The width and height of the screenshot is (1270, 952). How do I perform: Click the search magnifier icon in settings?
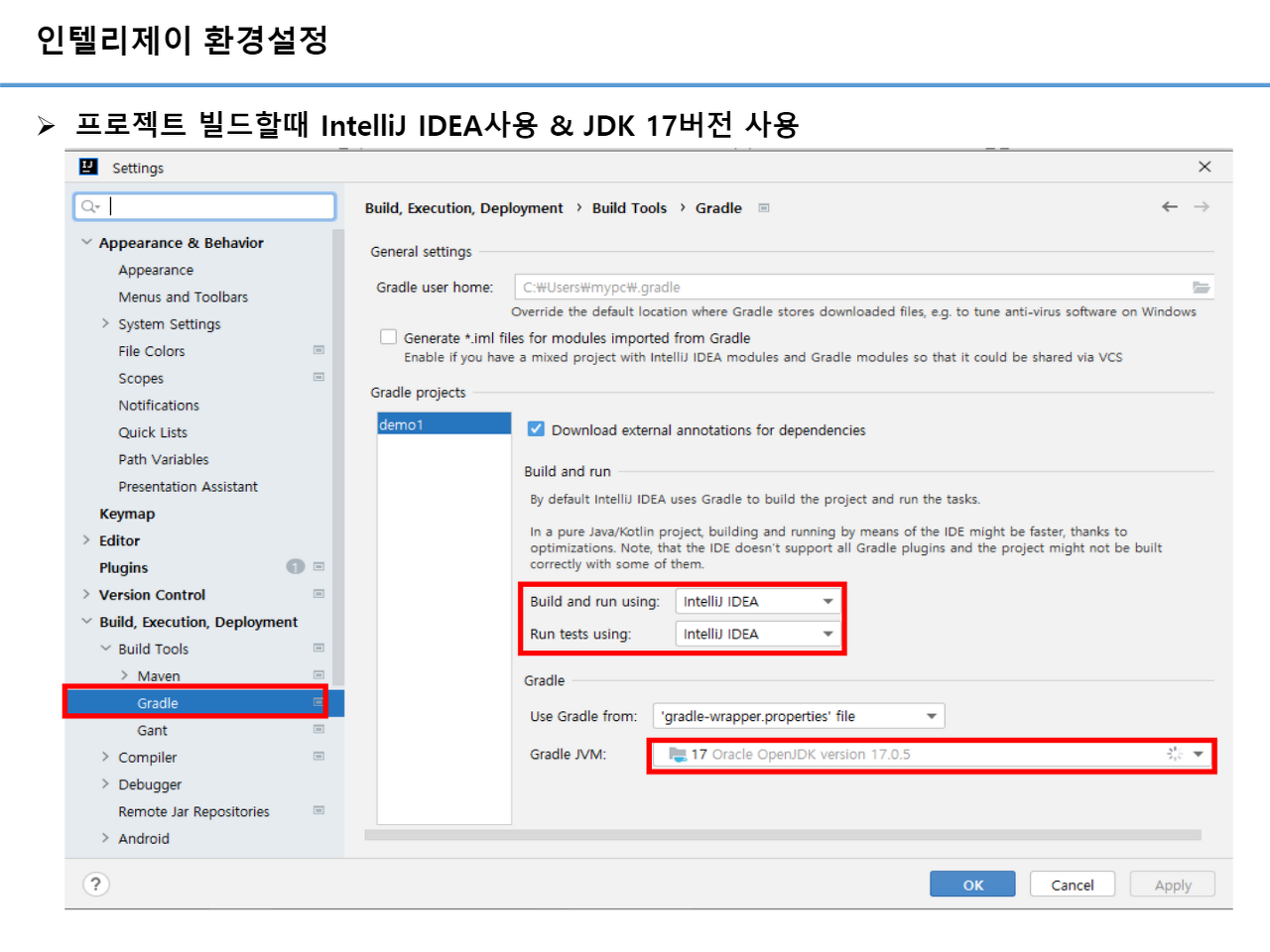89,206
